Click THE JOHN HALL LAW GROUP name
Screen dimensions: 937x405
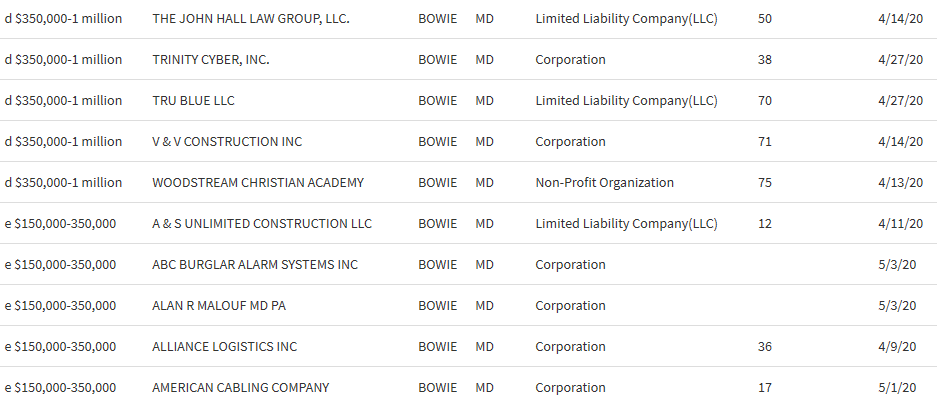click(251, 19)
